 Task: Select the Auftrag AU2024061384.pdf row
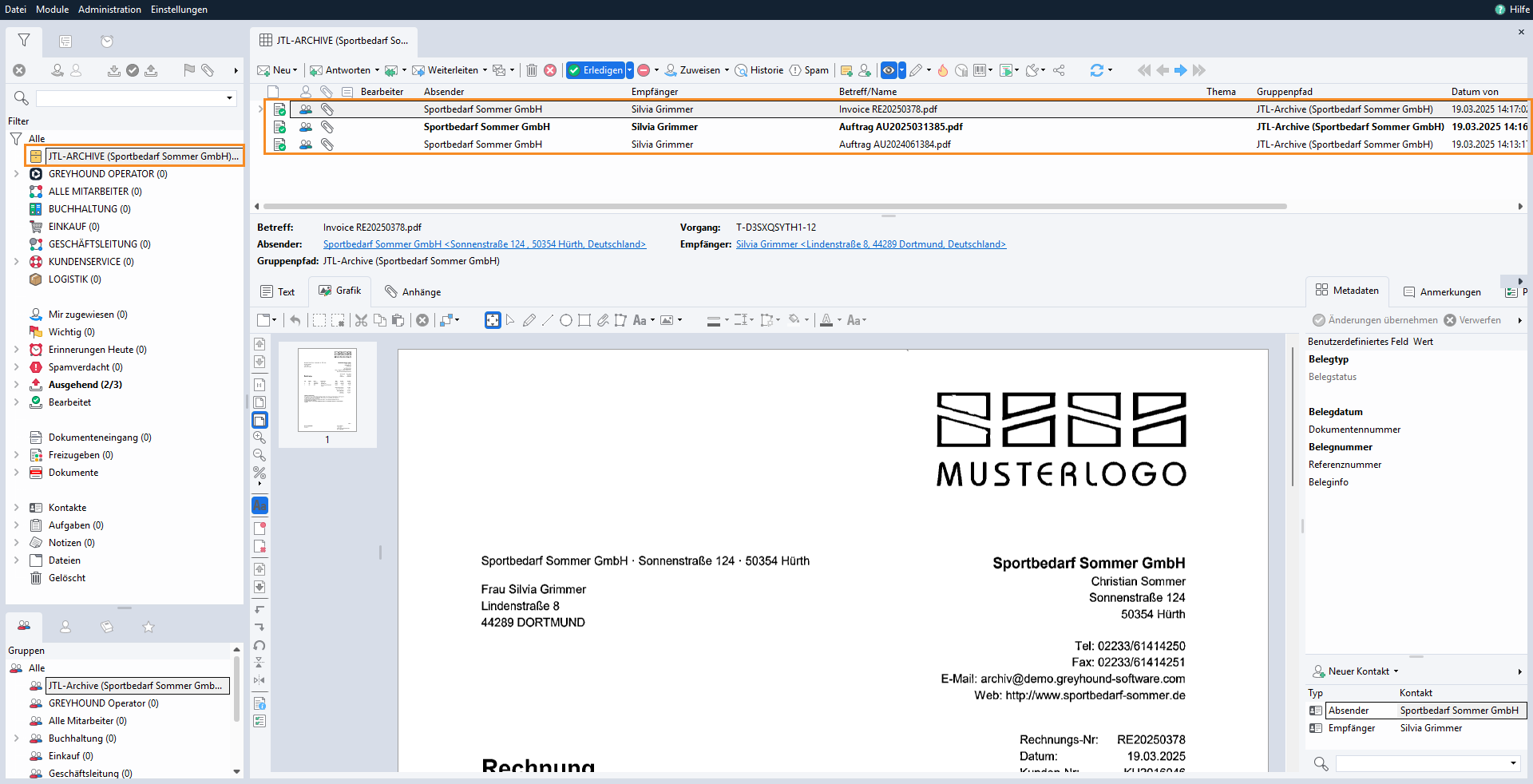pyautogui.click(x=894, y=145)
